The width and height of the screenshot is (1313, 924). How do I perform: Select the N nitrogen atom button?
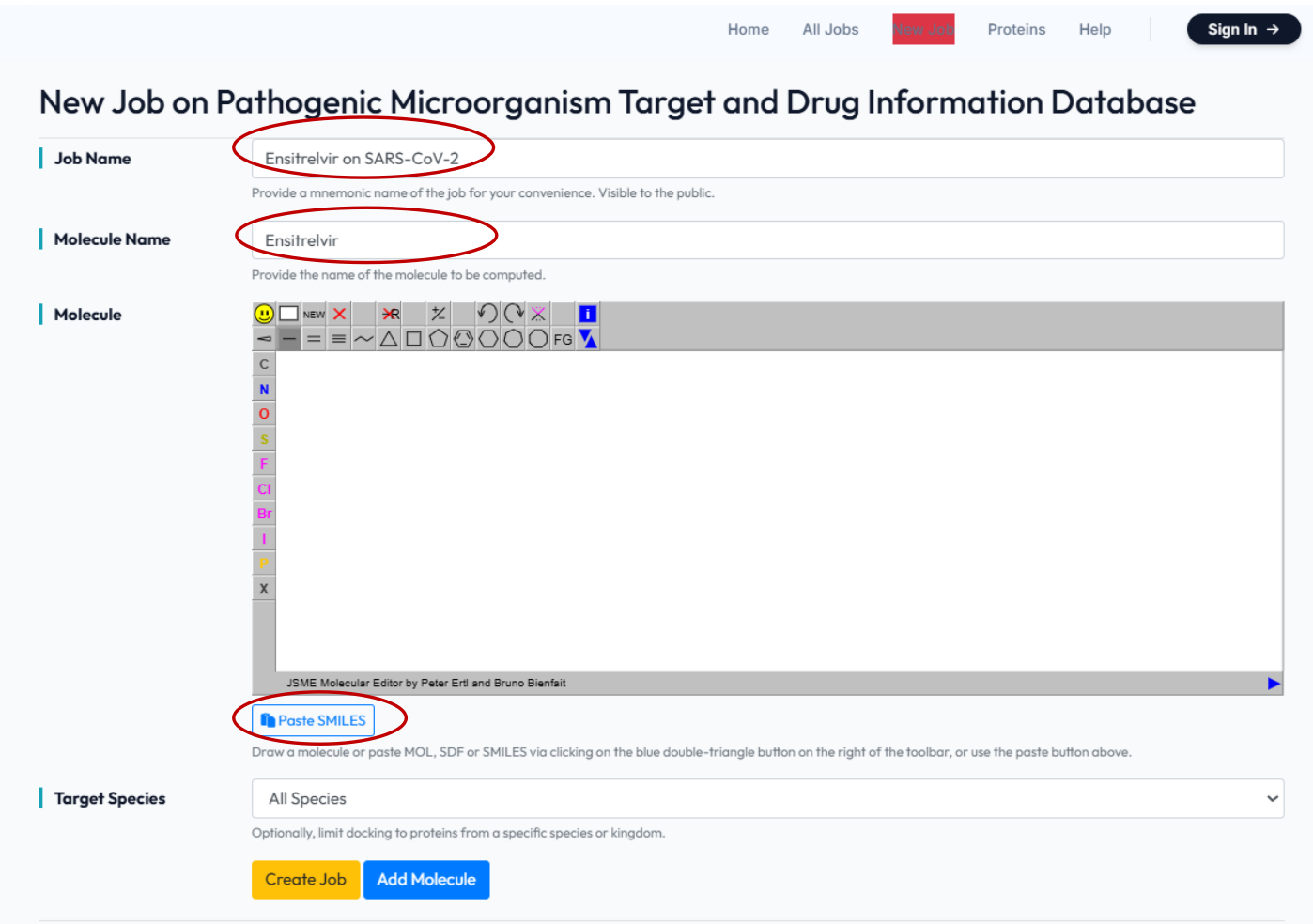pyautogui.click(x=264, y=389)
